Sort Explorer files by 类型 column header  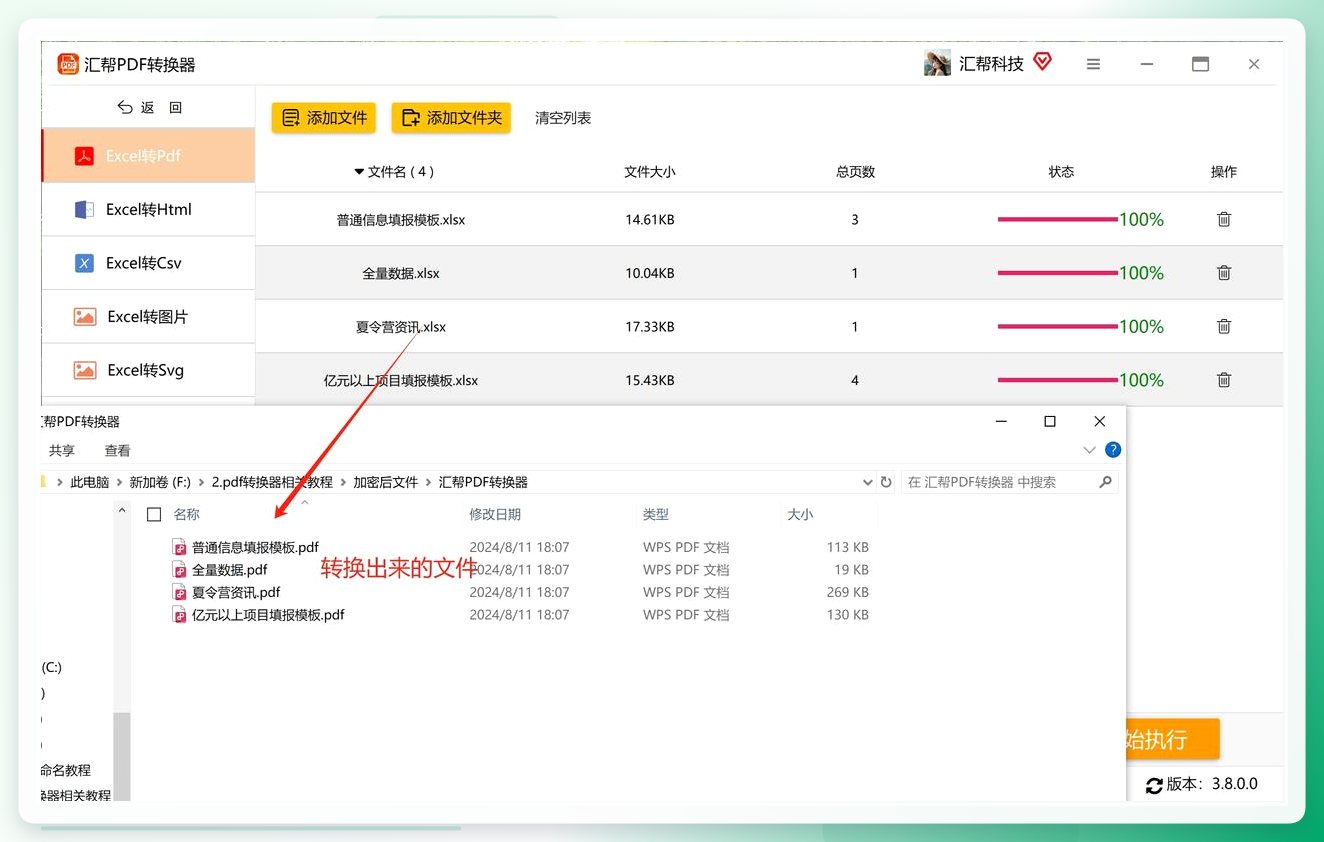coord(656,514)
